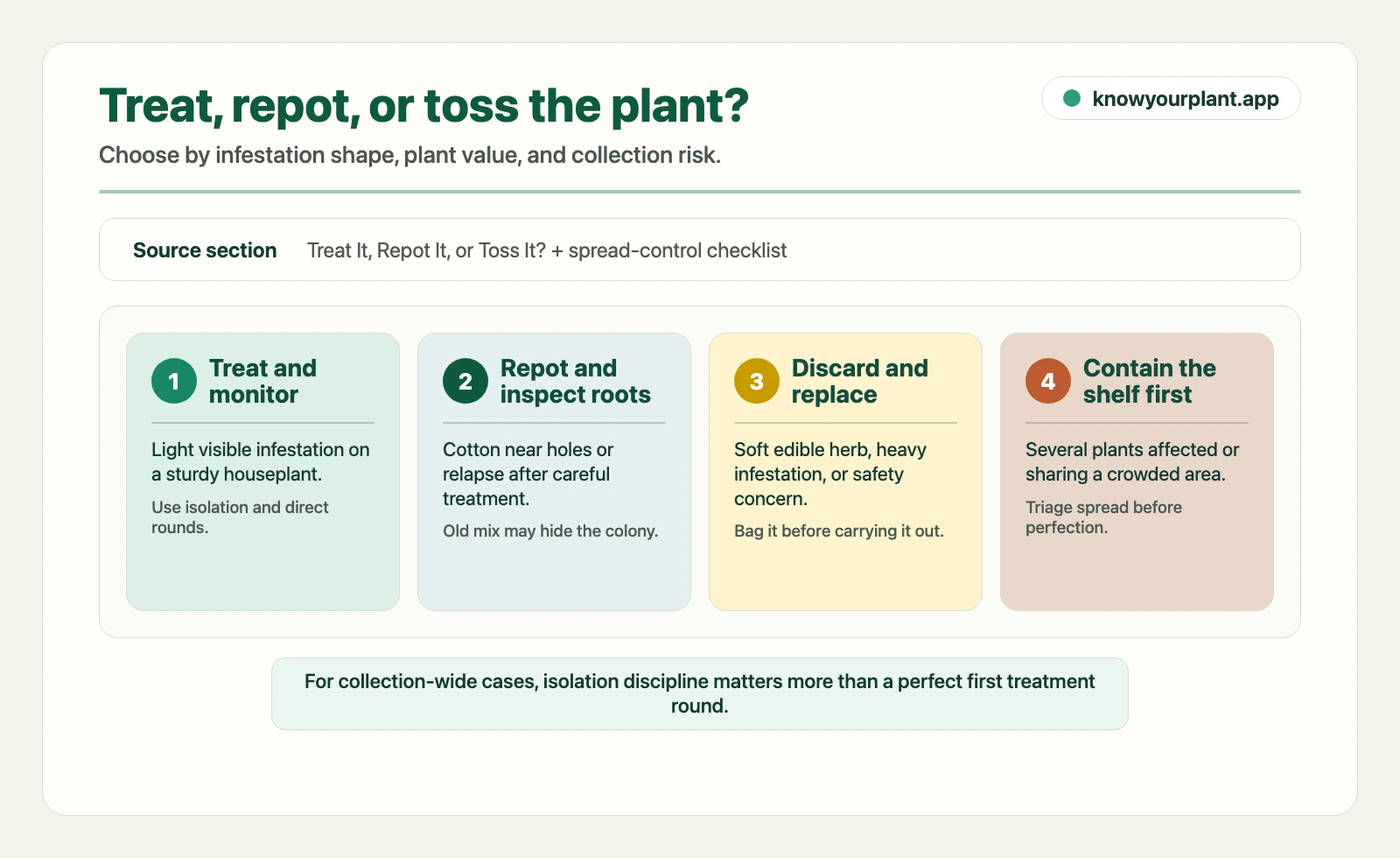Click the subtitle 'Choose by infestation shape, plant value'
The height and width of the screenshot is (858, 1400).
[409, 155]
